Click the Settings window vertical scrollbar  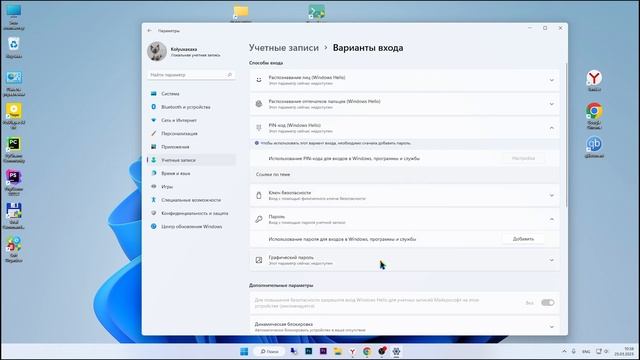click(566, 135)
